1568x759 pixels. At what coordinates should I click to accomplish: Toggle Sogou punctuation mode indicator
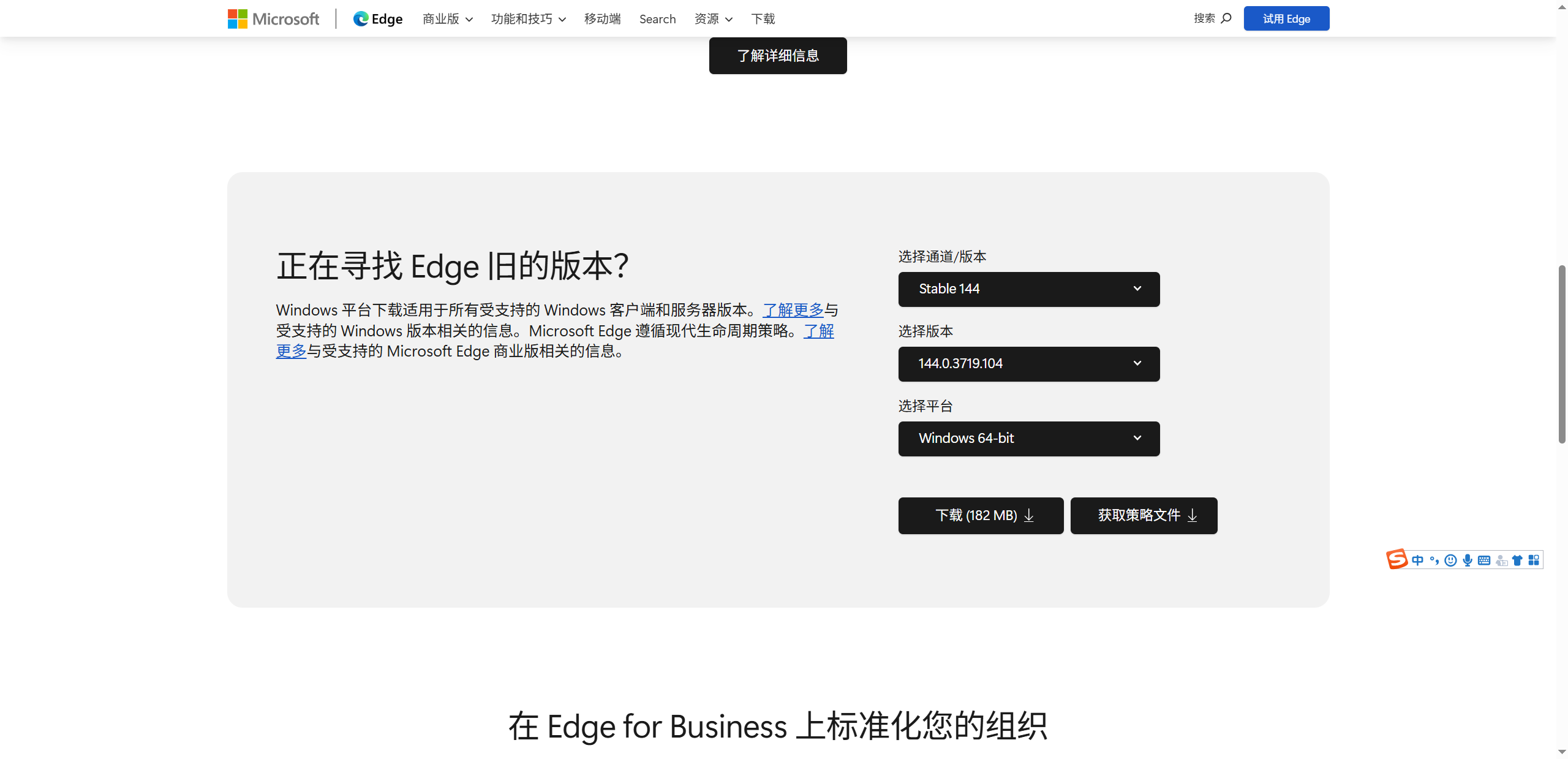(x=1434, y=560)
